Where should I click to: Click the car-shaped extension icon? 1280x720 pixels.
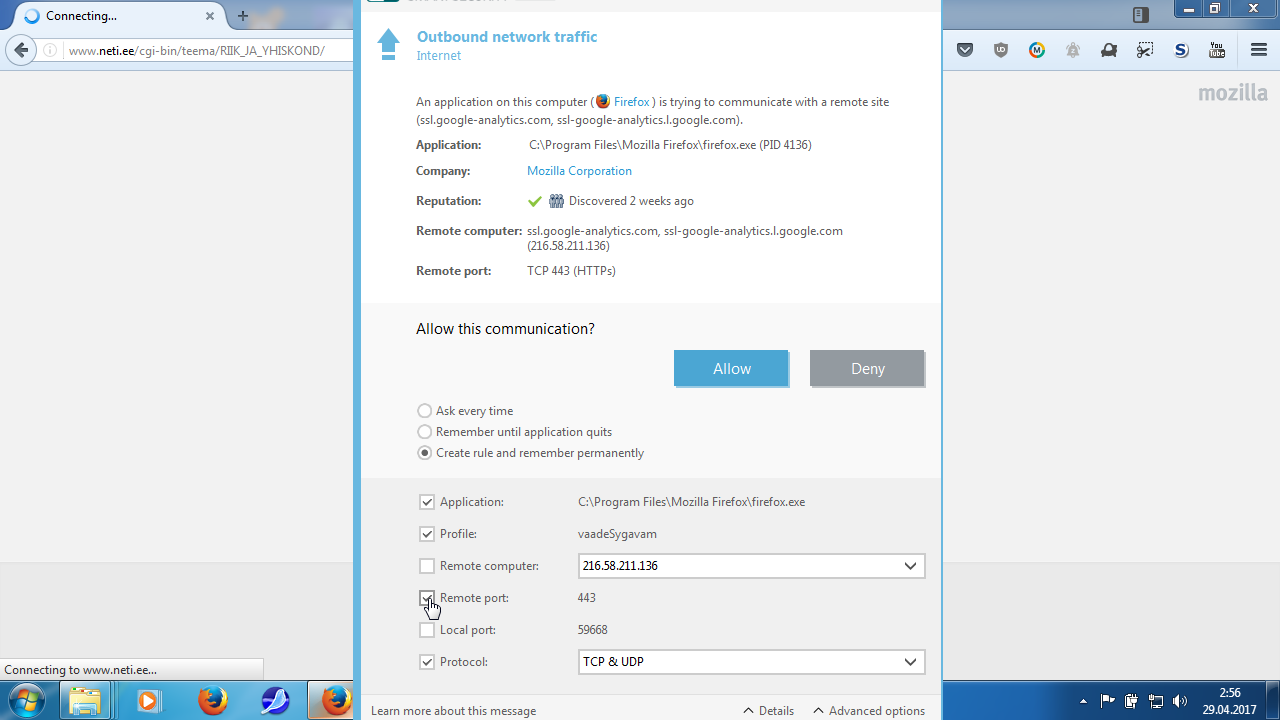pos(1109,50)
